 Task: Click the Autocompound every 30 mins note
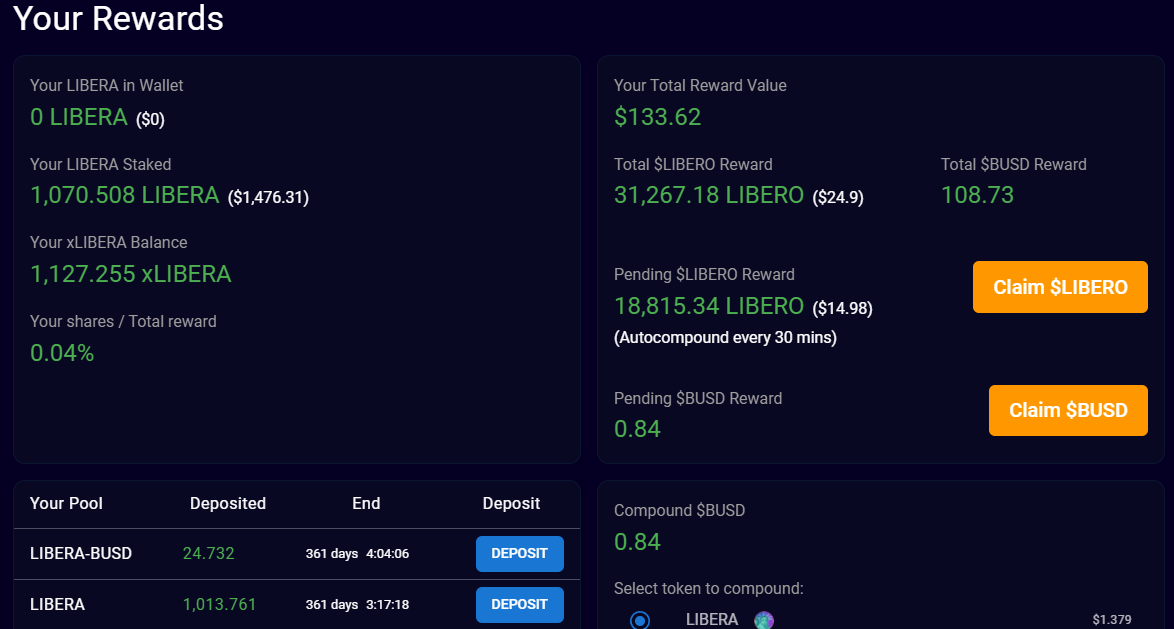[x=726, y=338]
